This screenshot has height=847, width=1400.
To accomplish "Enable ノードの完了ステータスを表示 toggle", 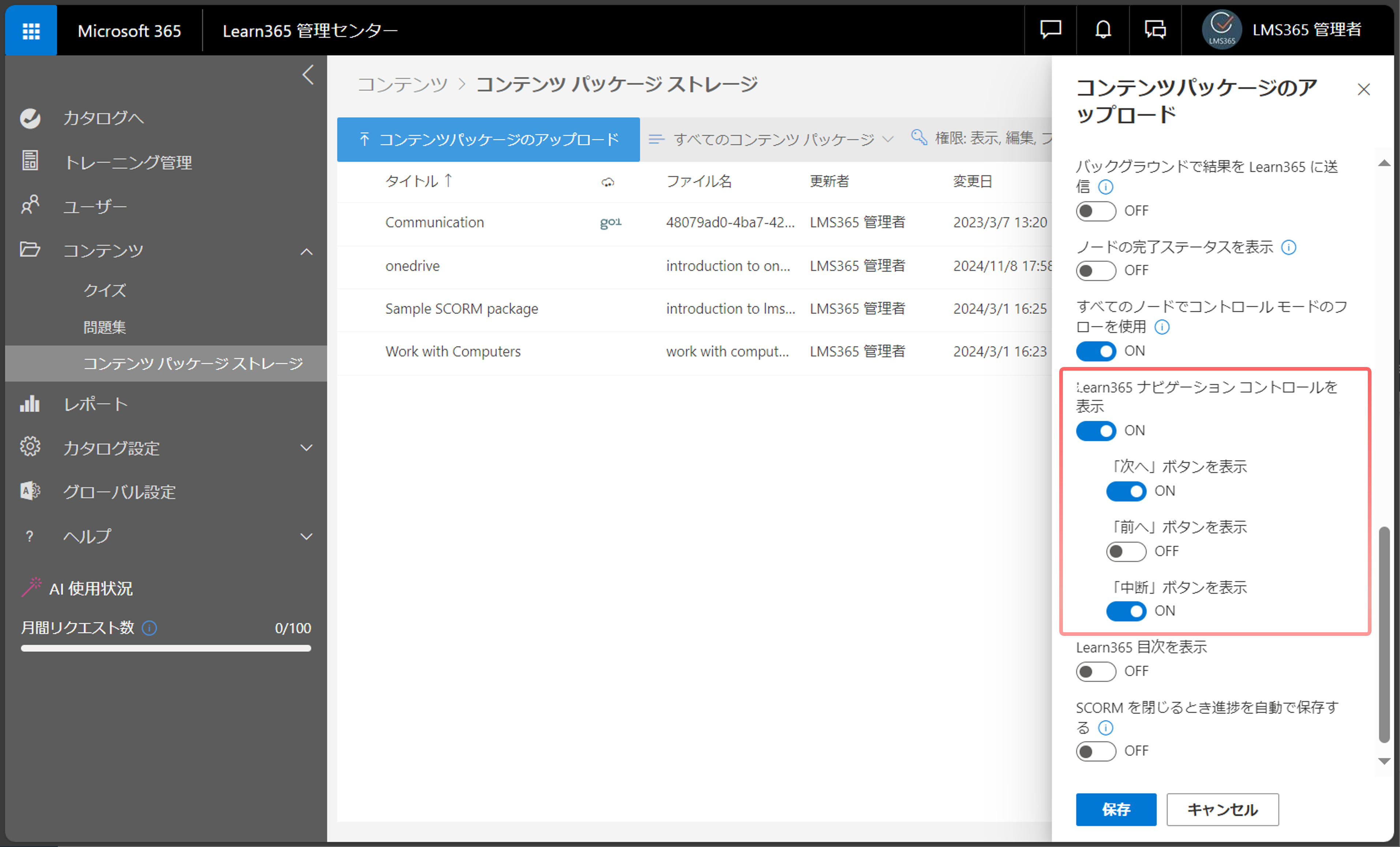I will point(1096,271).
